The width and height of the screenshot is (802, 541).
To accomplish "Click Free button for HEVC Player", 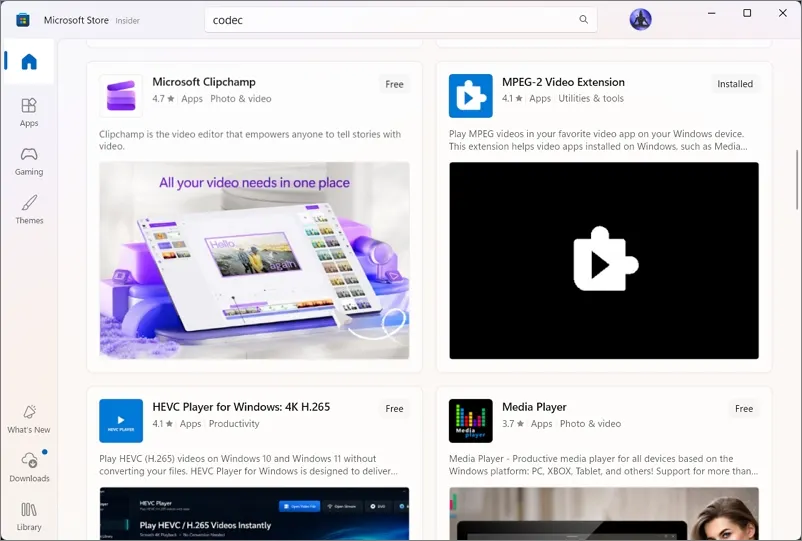I will point(394,409).
